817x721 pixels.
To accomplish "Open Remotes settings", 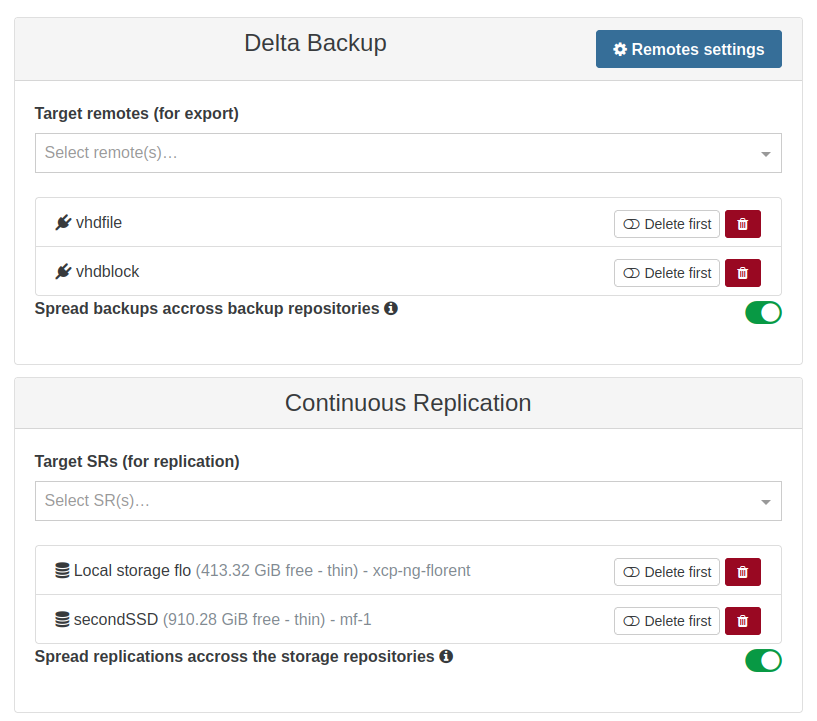I will 688,49.
